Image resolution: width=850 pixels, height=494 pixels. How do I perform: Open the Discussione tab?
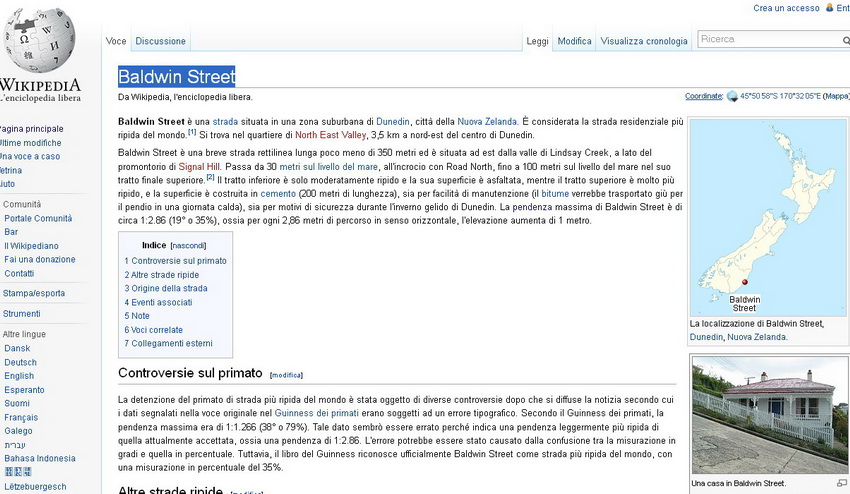160,41
